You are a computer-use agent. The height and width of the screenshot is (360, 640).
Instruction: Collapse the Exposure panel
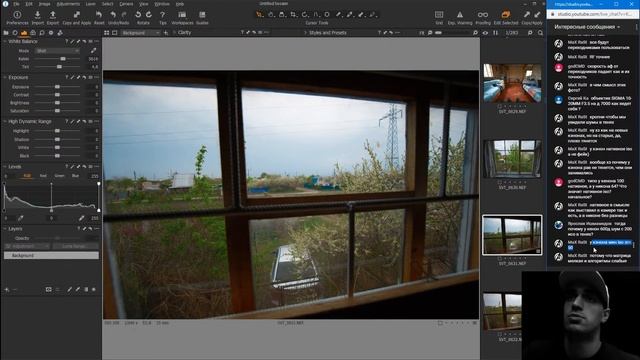pyautogui.click(x=5, y=77)
